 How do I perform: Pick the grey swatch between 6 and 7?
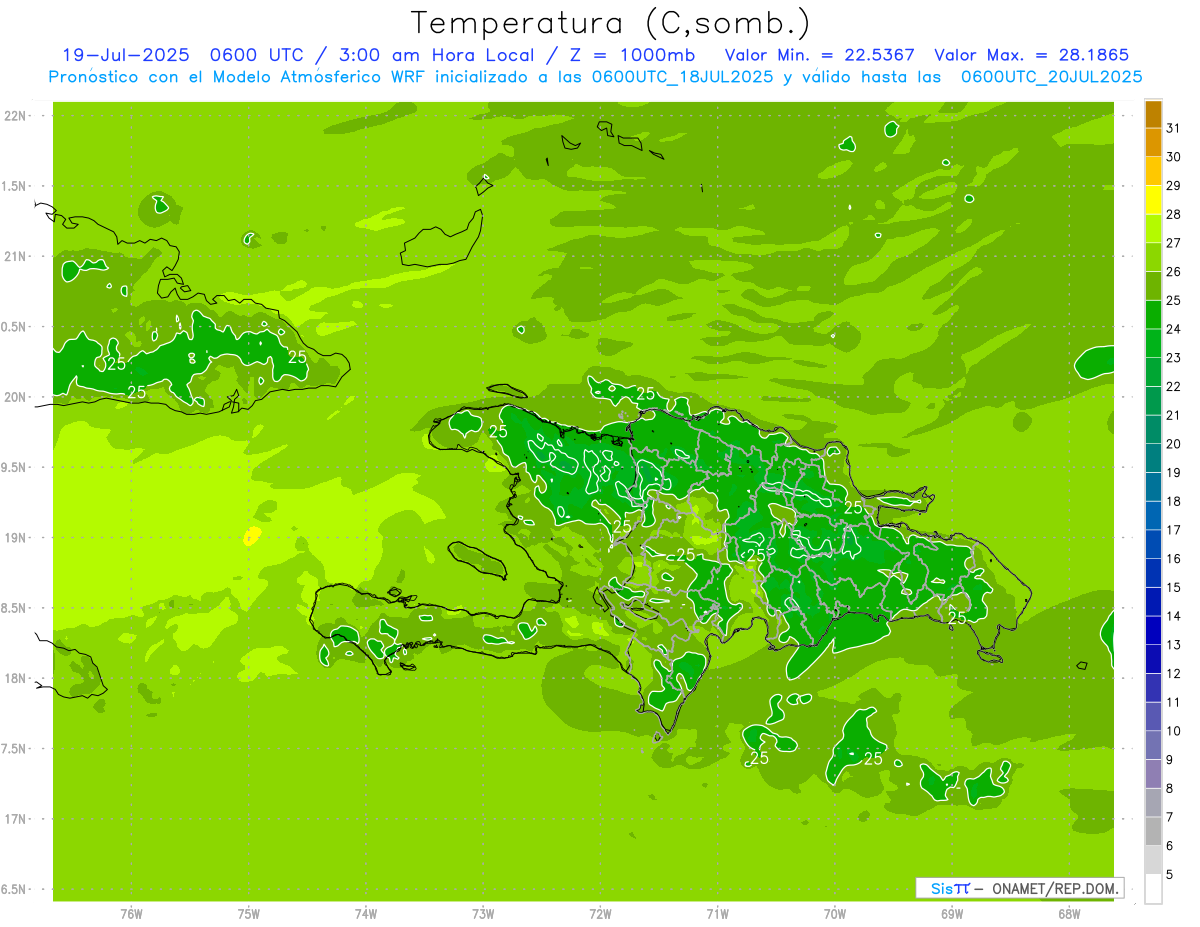click(1153, 831)
